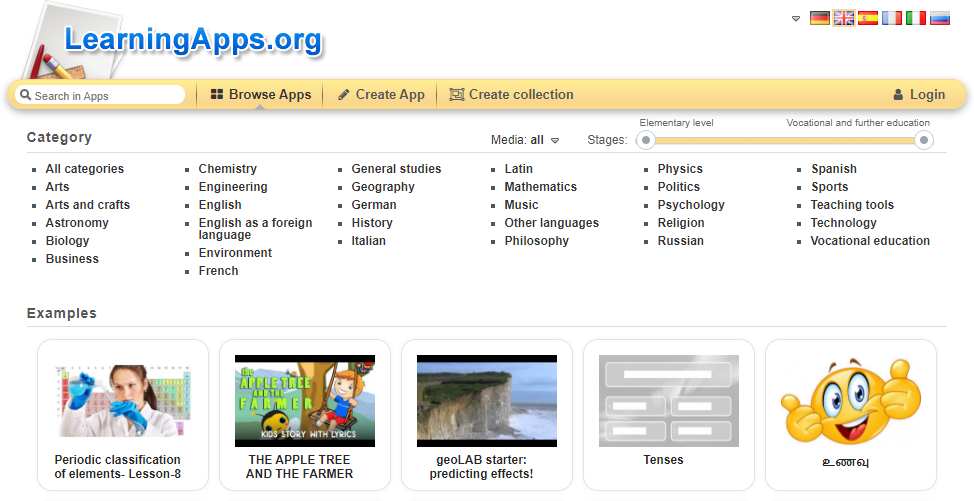Open the General studies category
Screen dimensions: 974x501
pos(396,169)
